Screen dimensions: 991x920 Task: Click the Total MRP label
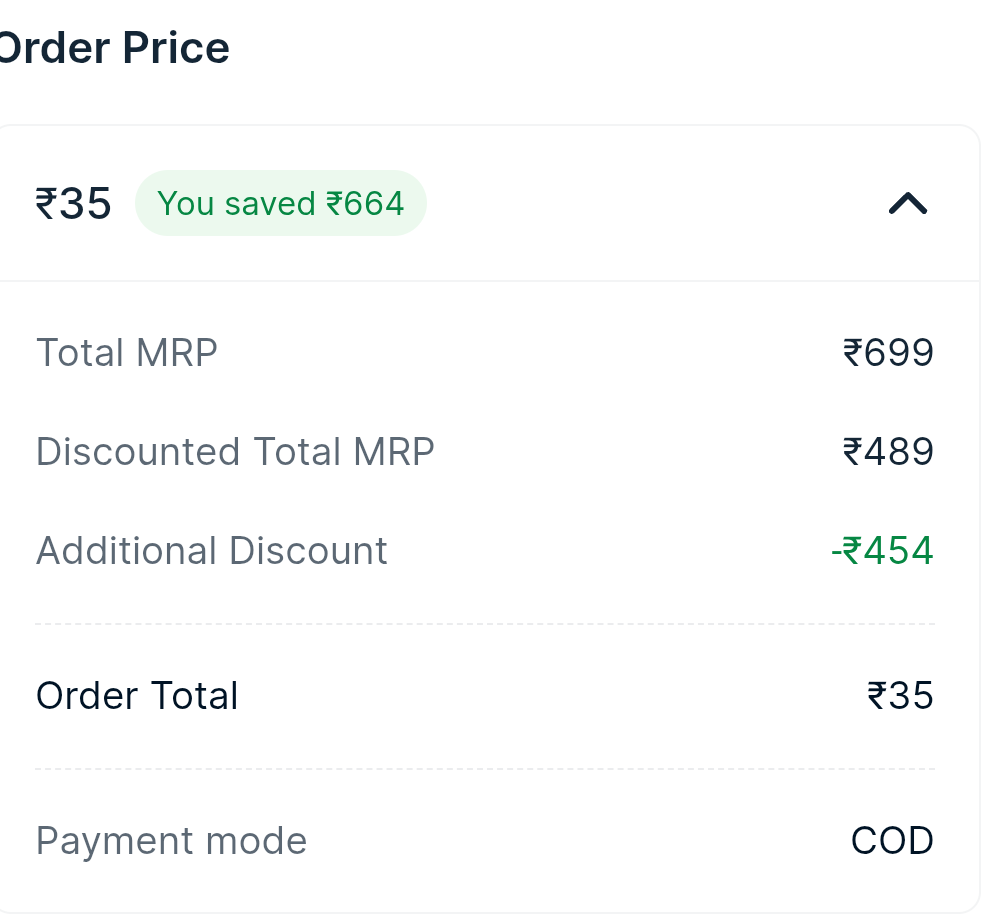pyautogui.click(x=127, y=353)
